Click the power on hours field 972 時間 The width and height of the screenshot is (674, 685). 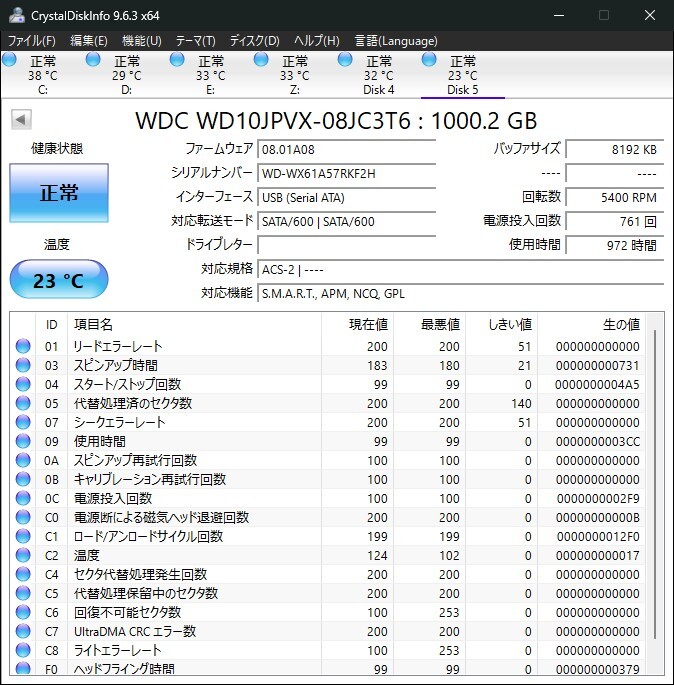615,245
